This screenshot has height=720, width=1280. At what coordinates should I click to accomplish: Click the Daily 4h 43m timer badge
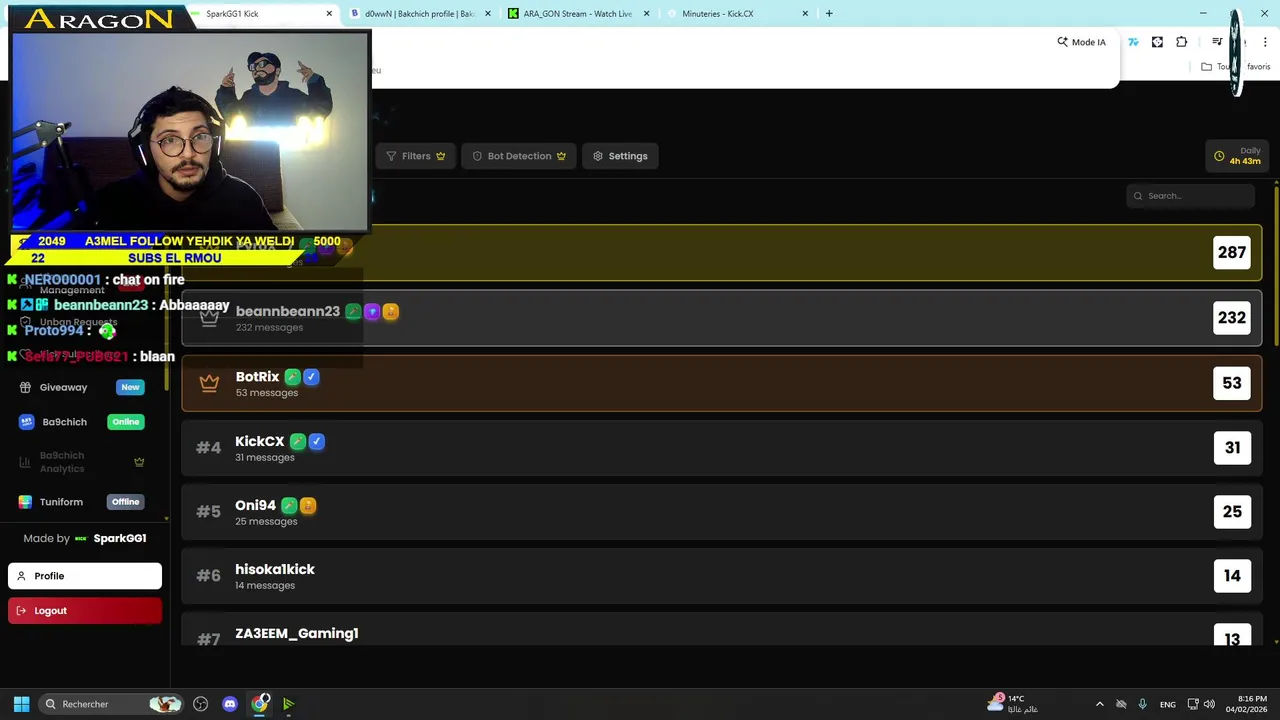1237,156
